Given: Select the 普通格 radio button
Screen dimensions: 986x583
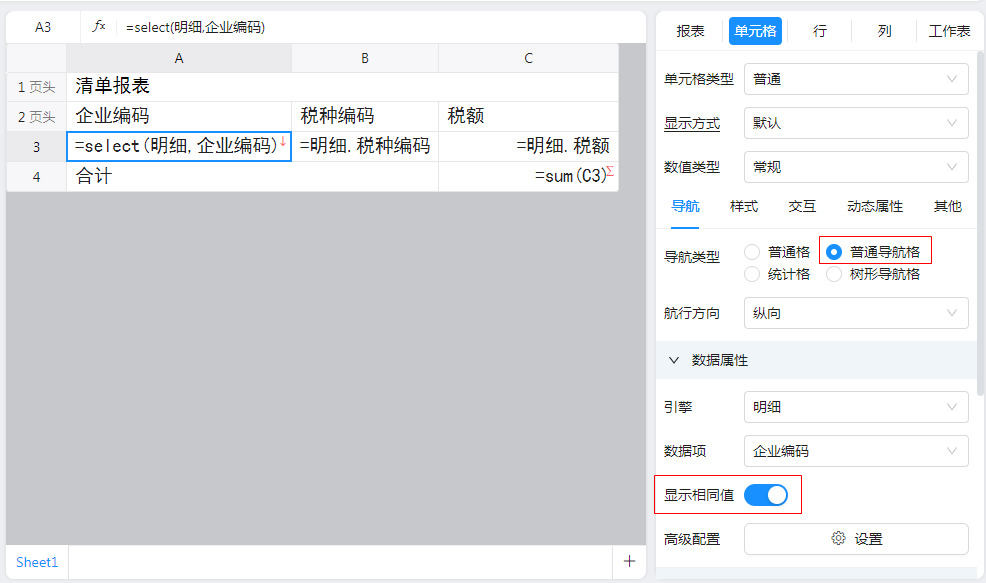Looking at the screenshot, I should point(752,252).
